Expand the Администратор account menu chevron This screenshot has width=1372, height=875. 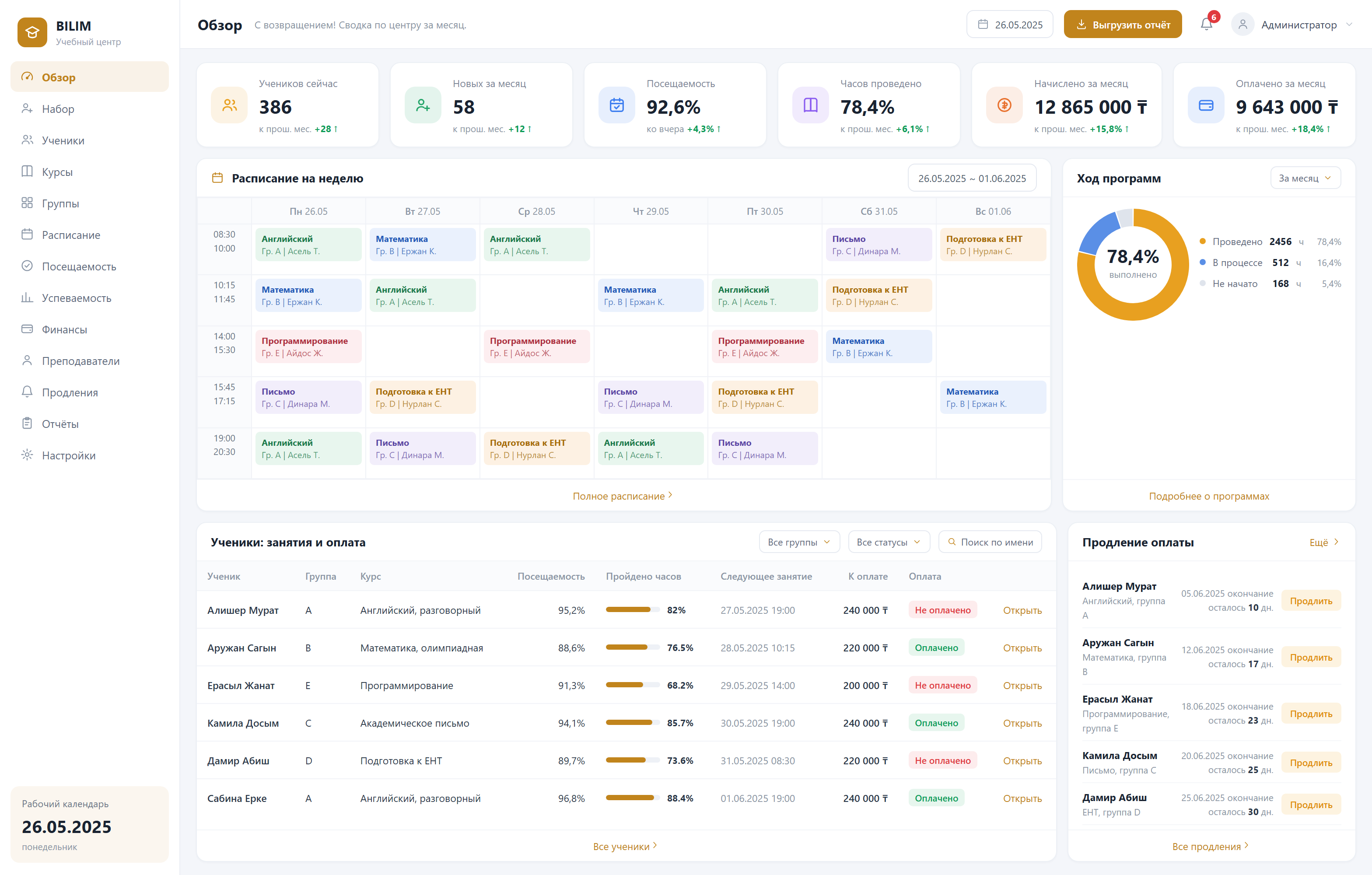tap(1349, 24)
